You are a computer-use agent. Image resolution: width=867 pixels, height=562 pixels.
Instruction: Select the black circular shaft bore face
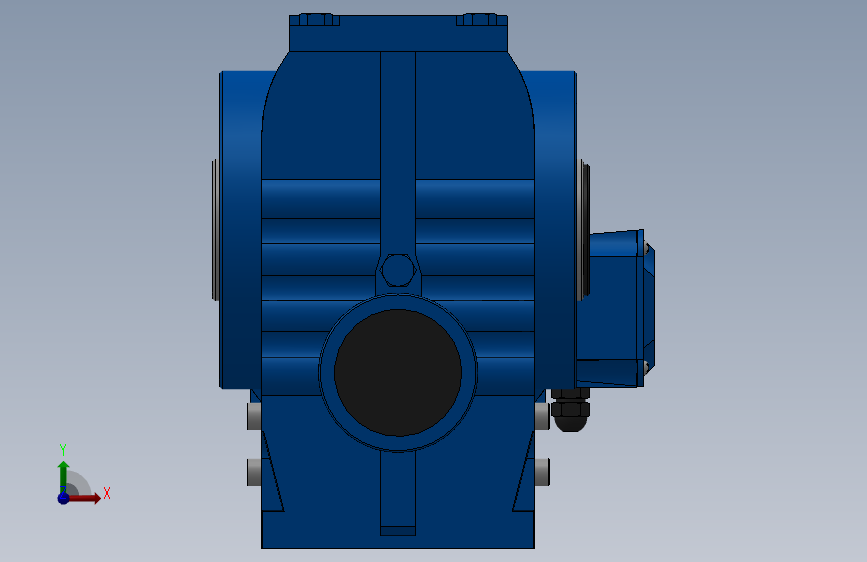click(x=398, y=373)
